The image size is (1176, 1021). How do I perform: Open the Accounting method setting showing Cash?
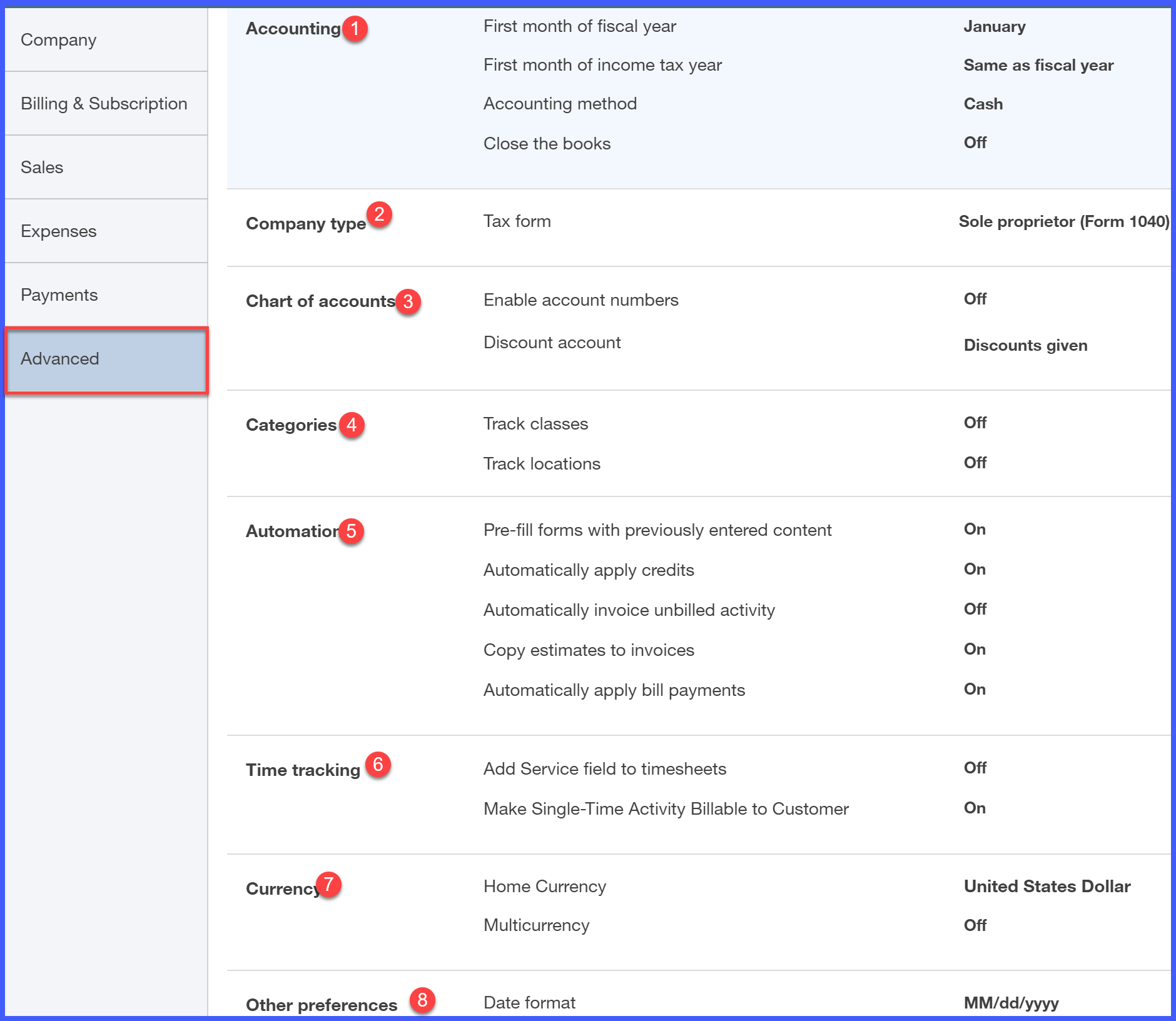[559, 103]
